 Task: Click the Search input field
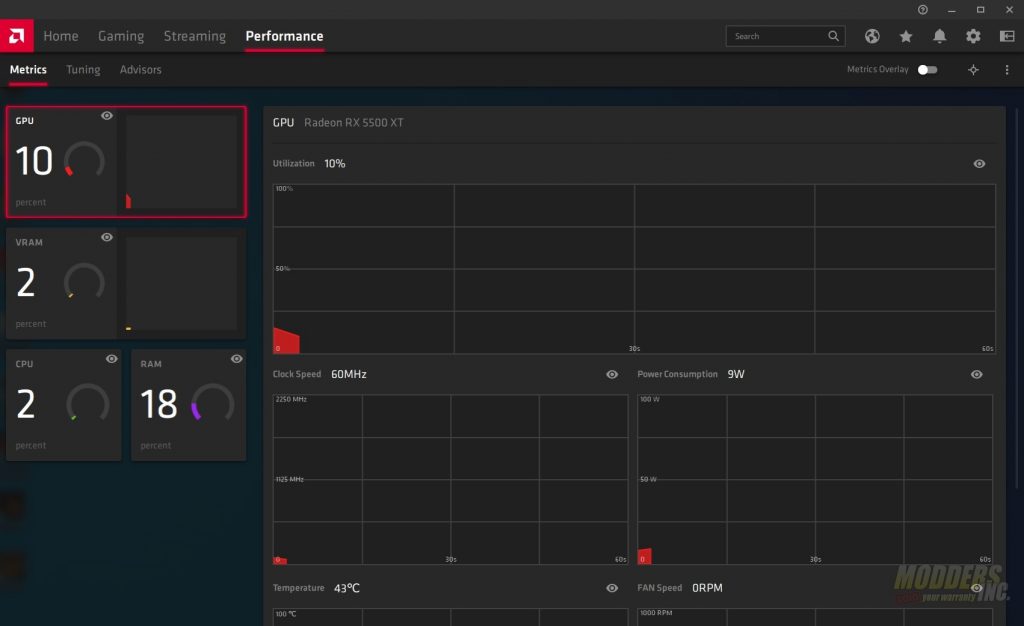[786, 36]
